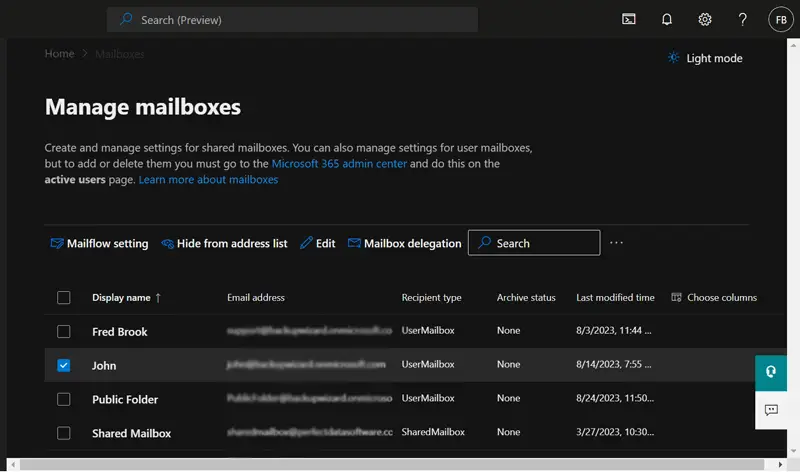Open the feedback chat icon
This screenshot has height=472, width=800.
click(x=771, y=410)
